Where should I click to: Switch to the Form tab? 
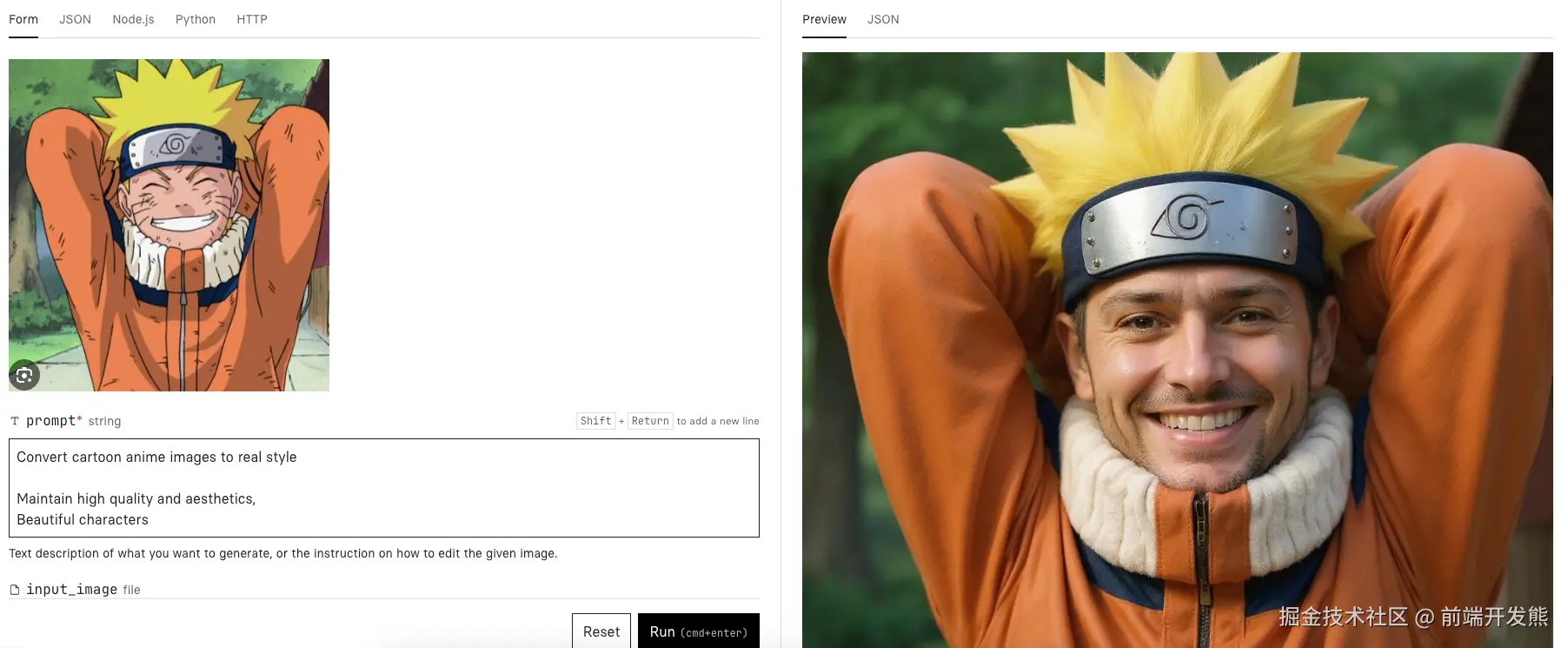click(23, 19)
